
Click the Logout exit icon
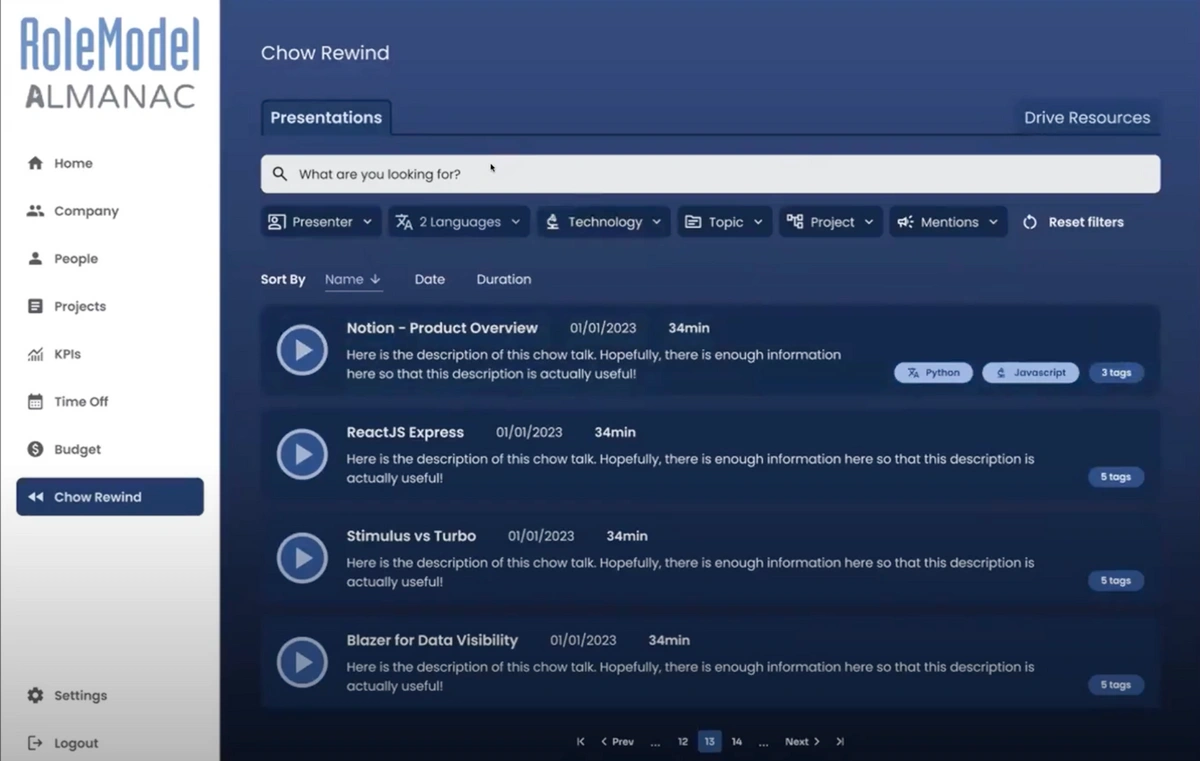click(35, 743)
